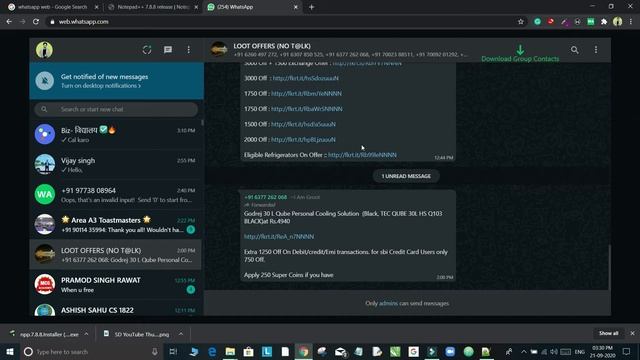This screenshot has width=640, height=360.
Task: Open the Chrome profile avatar
Action: 618,22
